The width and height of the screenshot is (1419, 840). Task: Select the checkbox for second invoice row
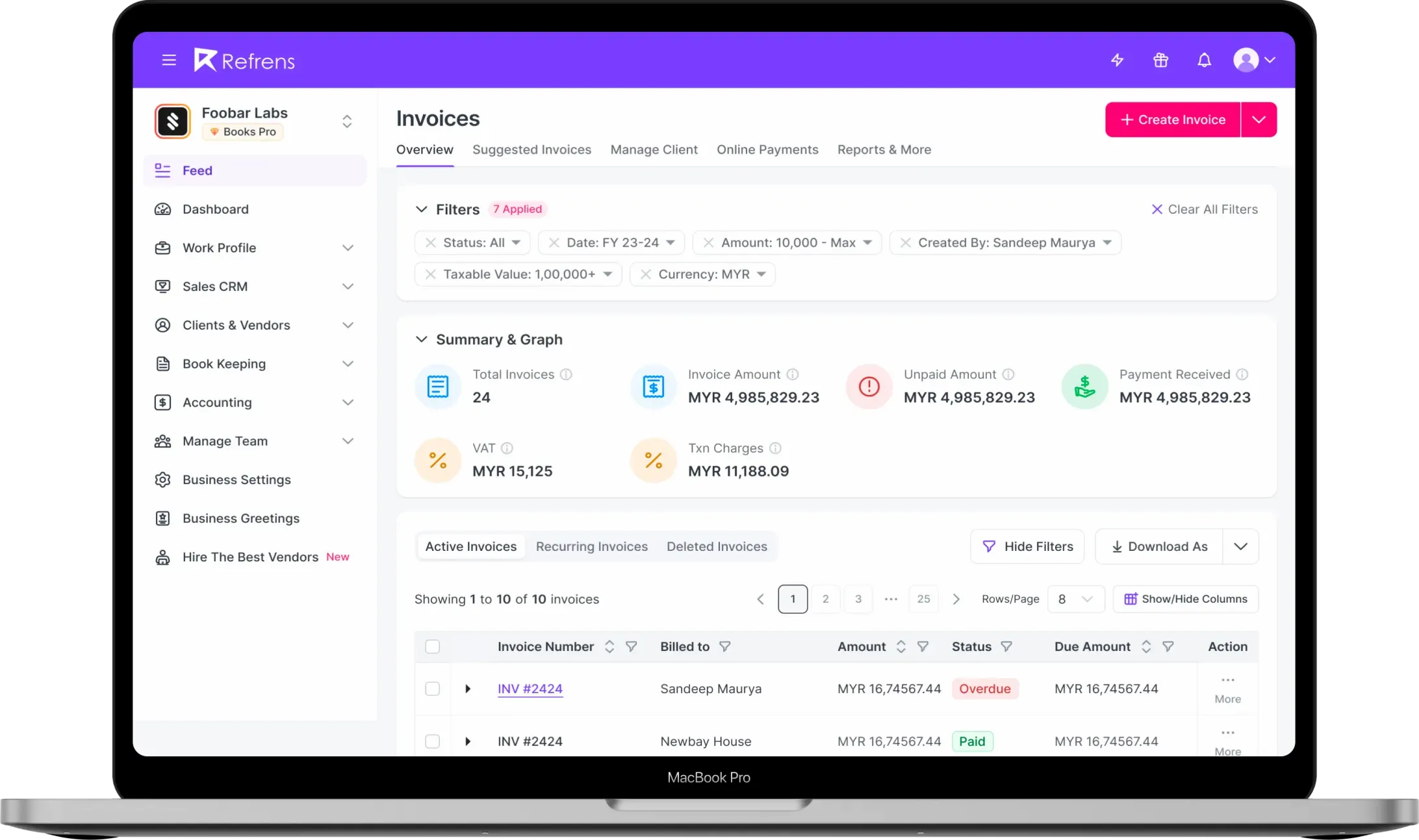click(432, 741)
